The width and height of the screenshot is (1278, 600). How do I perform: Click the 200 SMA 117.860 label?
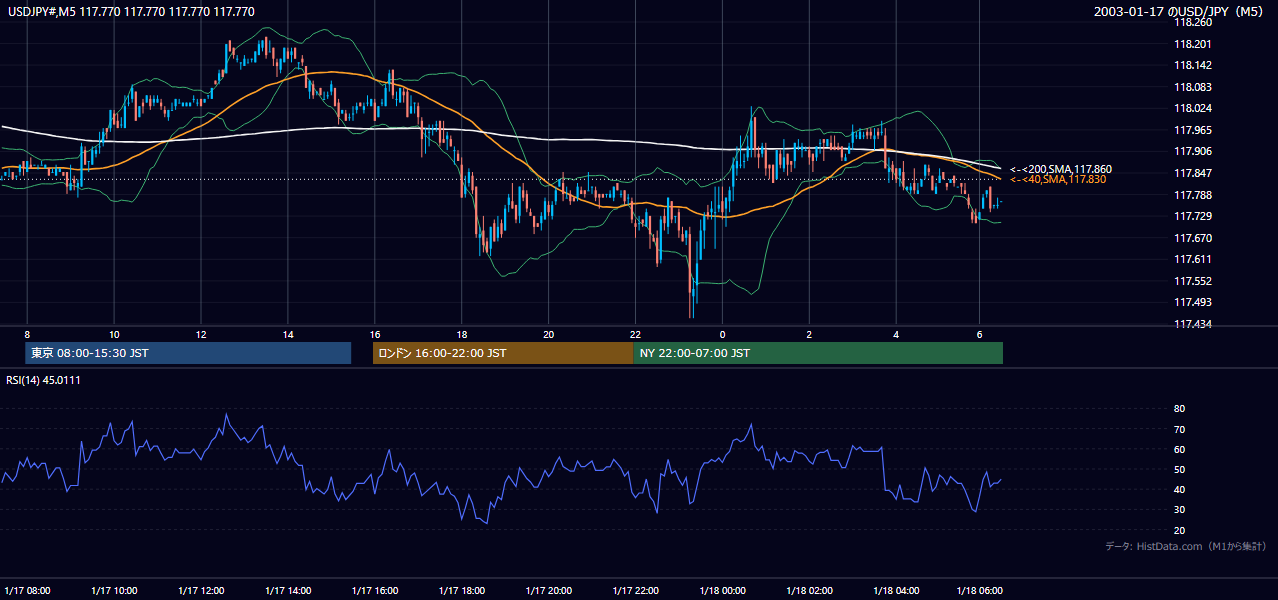(1061, 170)
